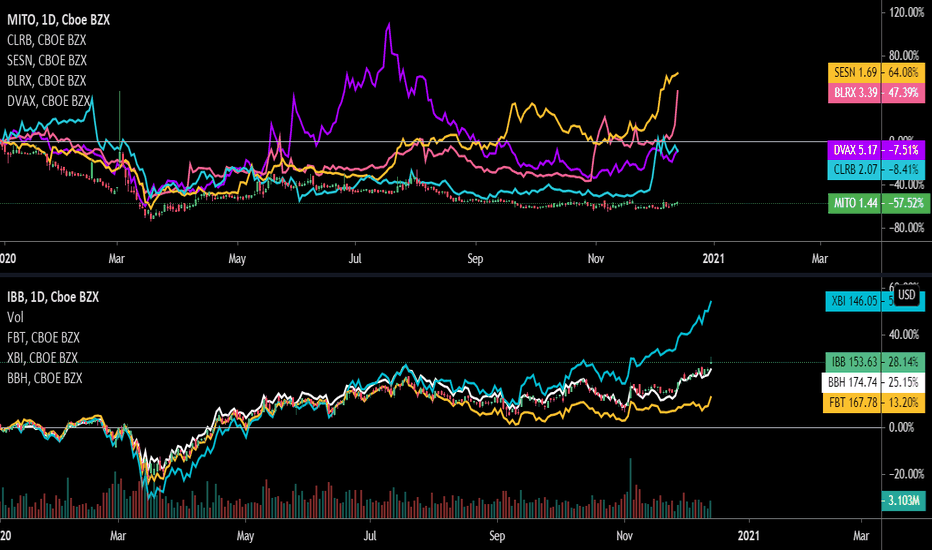Viewport: 932px width, 550px height.
Task: Click the 3.103M volume label
Action: point(903,500)
